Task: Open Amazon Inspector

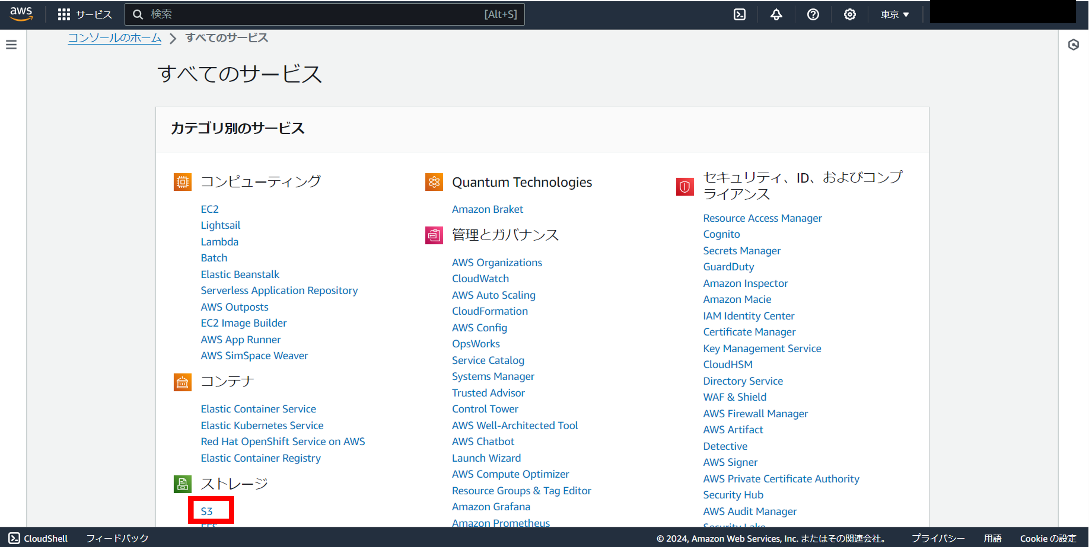Action: tap(745, 283)
